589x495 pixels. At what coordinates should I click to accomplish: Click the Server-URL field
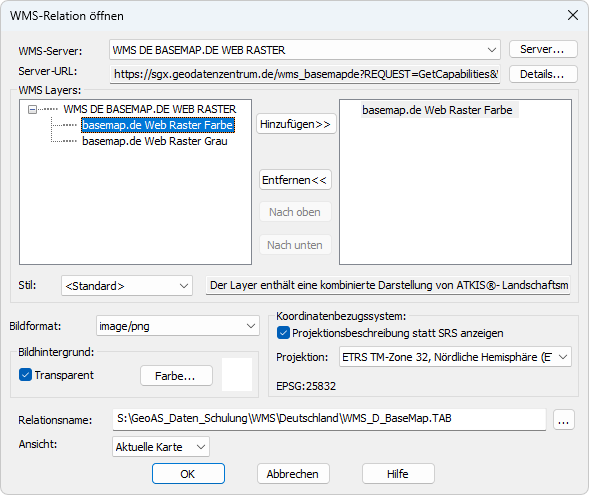pyautogui.click(x=305, y=74)
